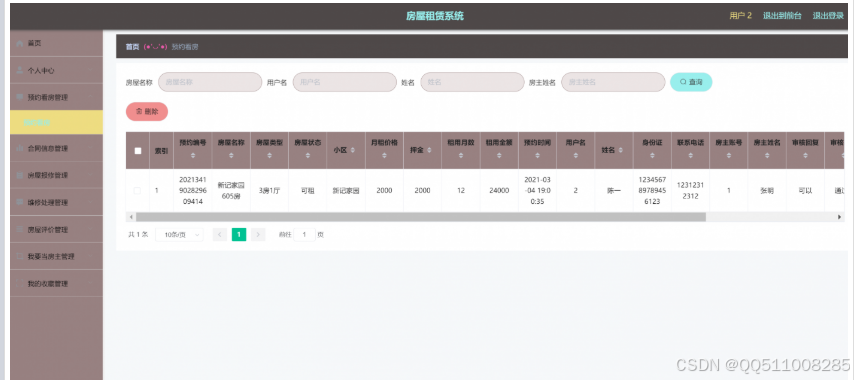Click the icon beside 房屋报修管理
The image size is (854, 380).
[x=20, y=175]
